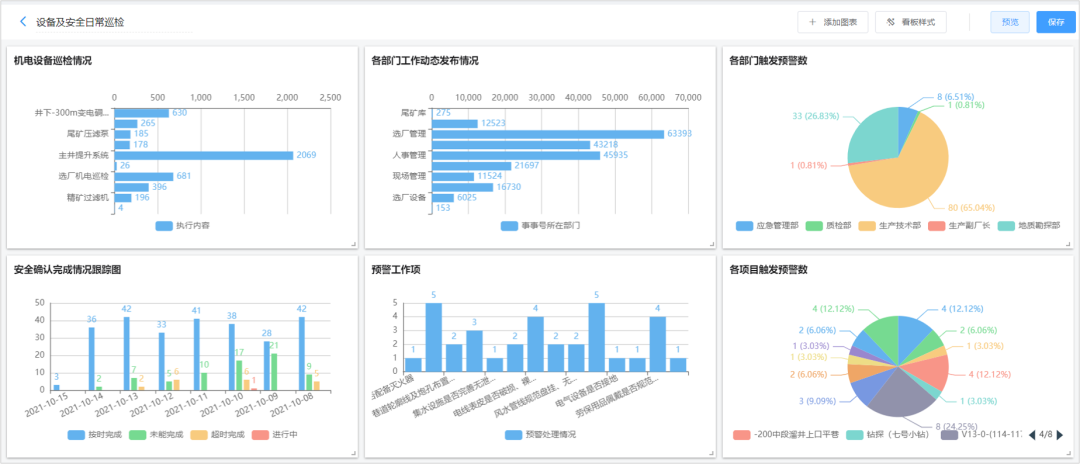This screenshot has width=1080, height=464.
Task: Go to next legend page in 各项目触发预警数
Action: pyautogui.click(x=1060, y=435)
